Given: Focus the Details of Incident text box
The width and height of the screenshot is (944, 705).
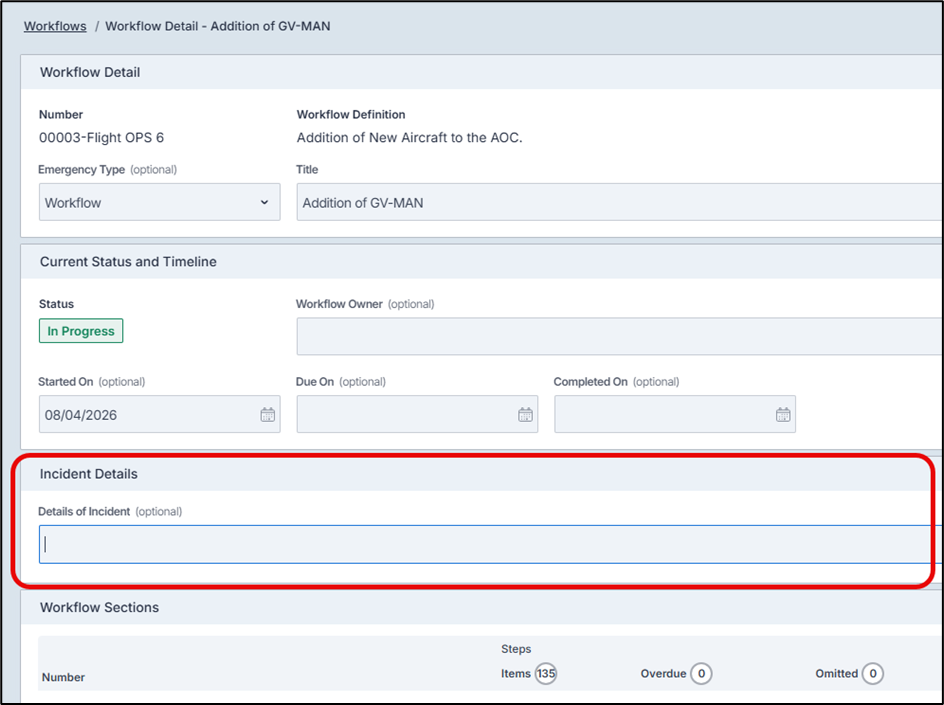Looking at the screenshot, I should (480, 545).
